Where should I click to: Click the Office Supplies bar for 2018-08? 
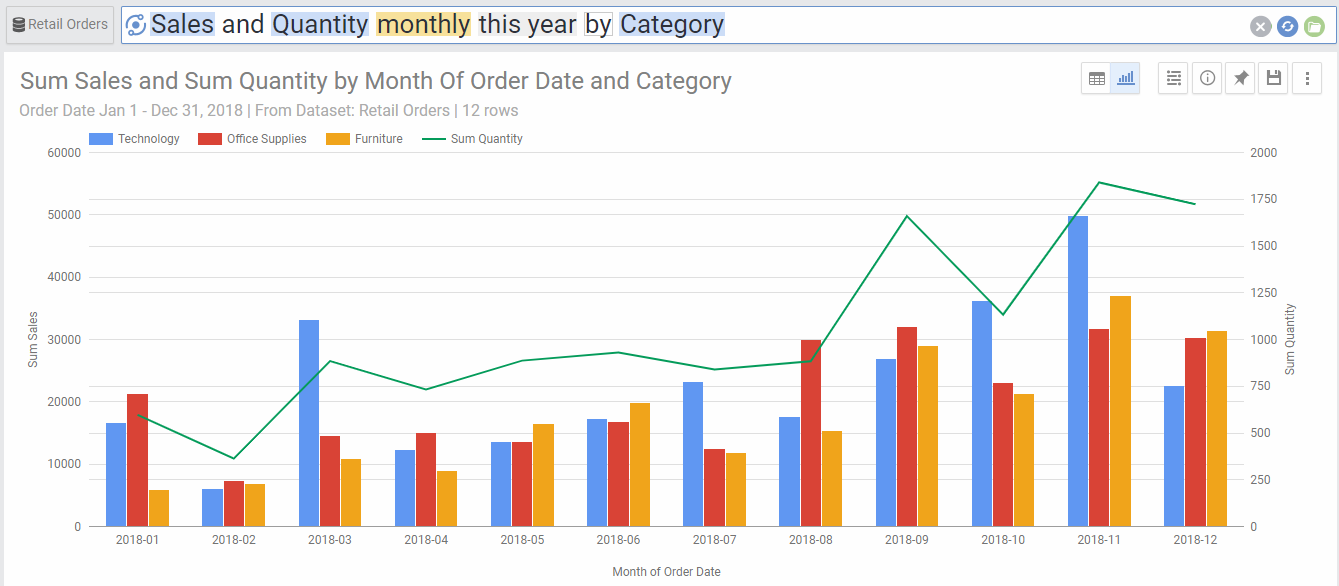811,433
